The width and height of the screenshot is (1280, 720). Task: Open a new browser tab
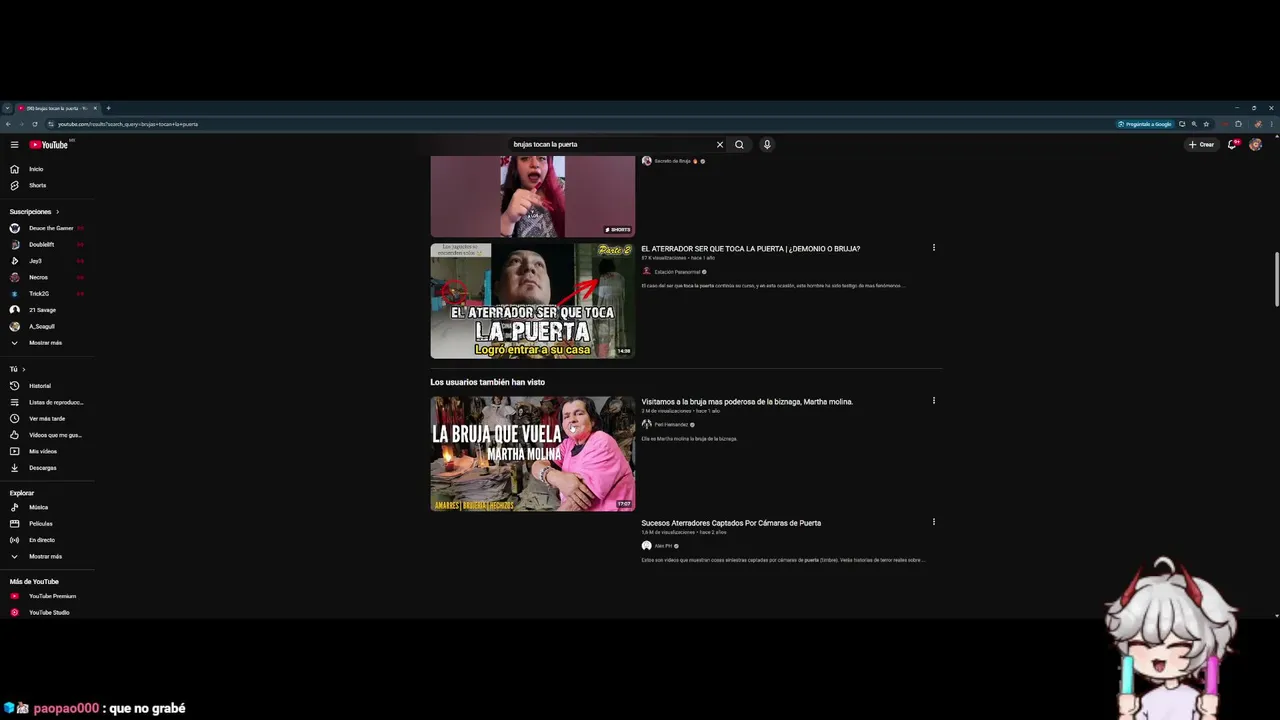click(108, 108)
